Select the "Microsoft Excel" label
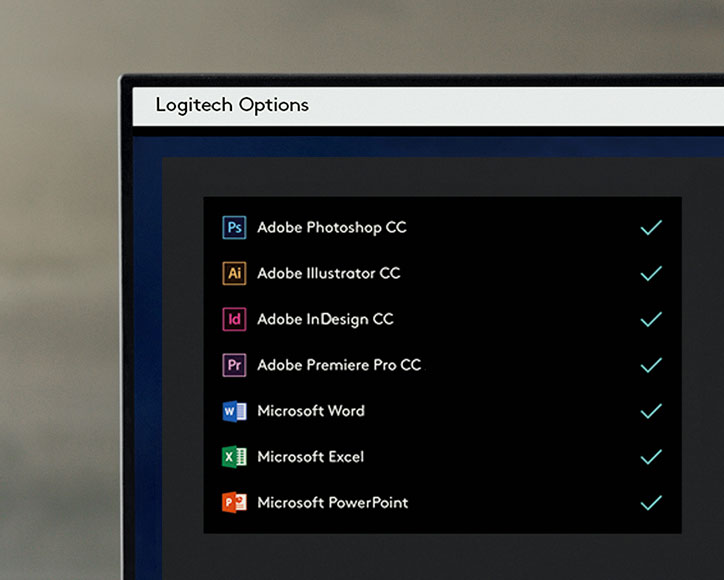This screenshot has height=580, width=724. coord(310,457)
